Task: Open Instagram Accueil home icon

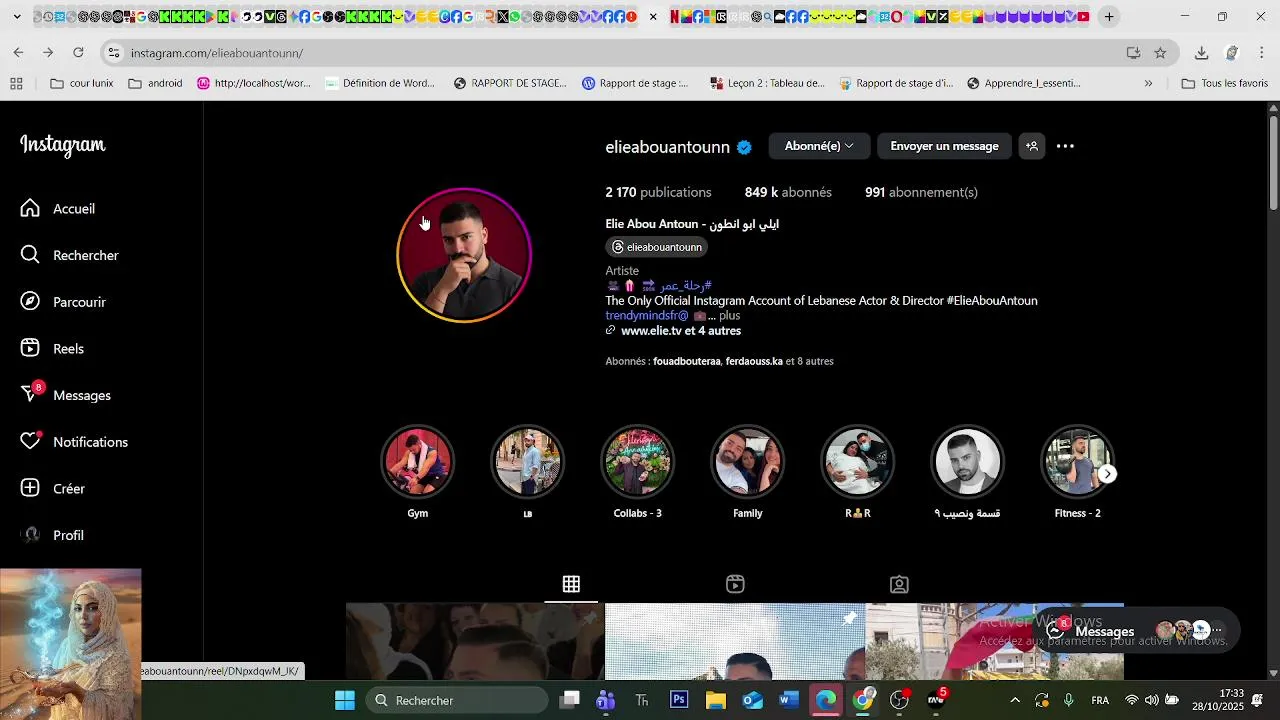Action: click(x=31, y=208)
